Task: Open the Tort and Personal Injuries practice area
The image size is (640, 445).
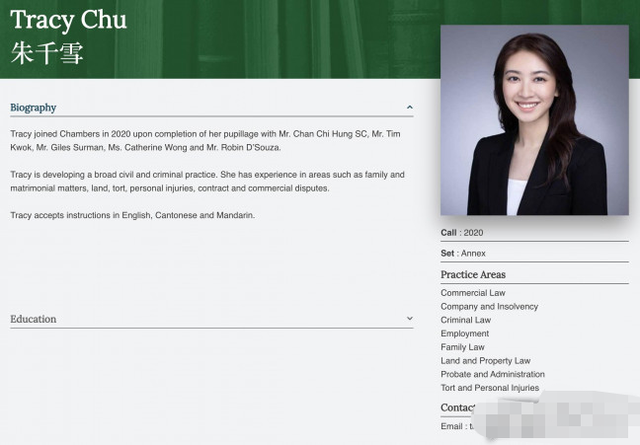Action: point(490,388)
